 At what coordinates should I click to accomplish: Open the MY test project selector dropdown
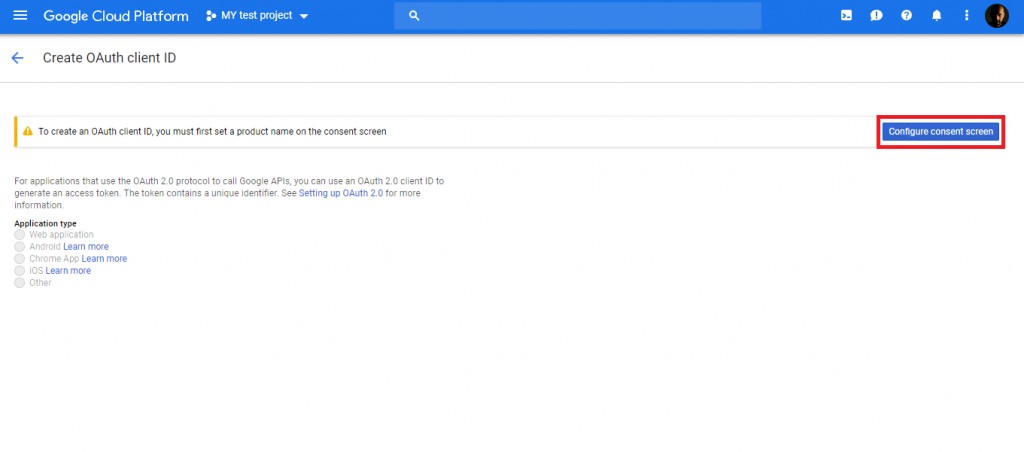point(257,16)
